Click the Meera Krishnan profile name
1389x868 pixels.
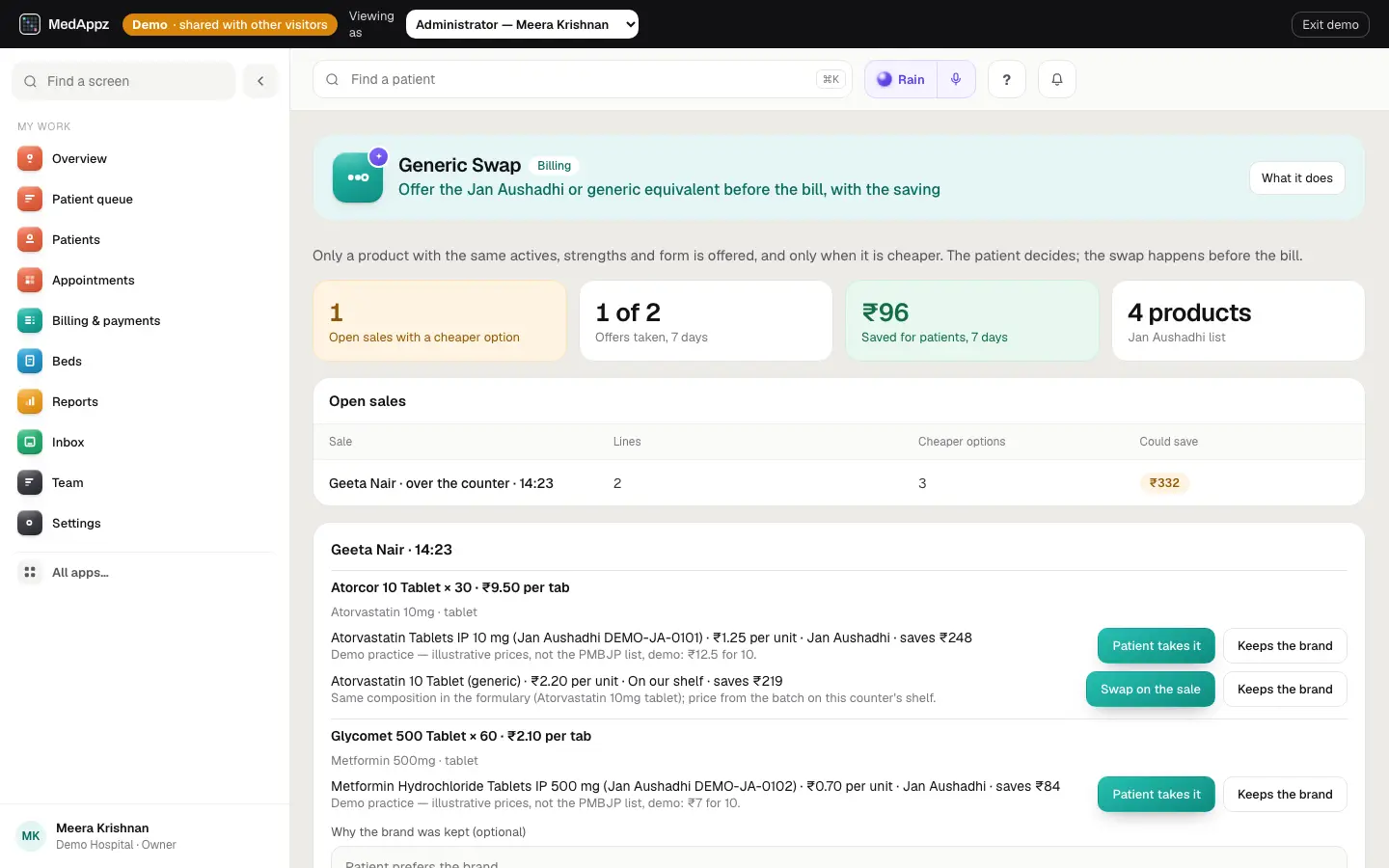click(x=102, y=828)
